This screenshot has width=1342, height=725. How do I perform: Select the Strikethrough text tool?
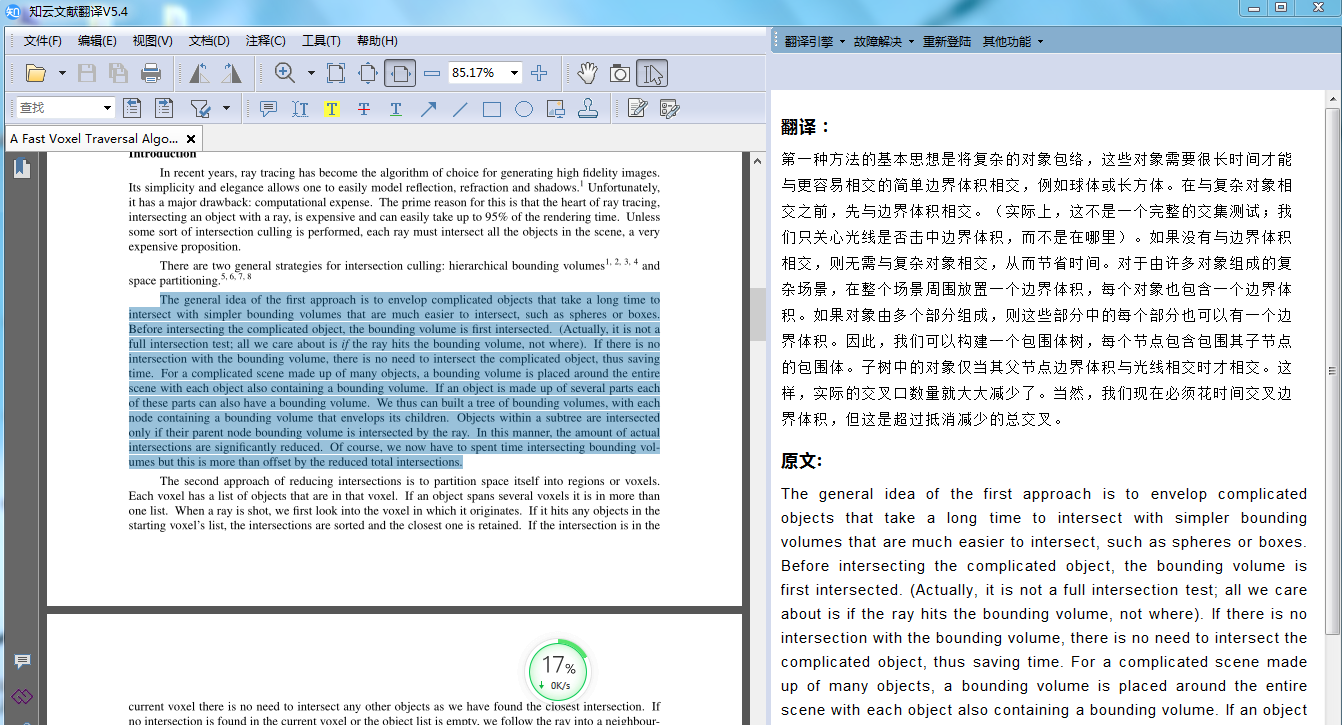364,109
